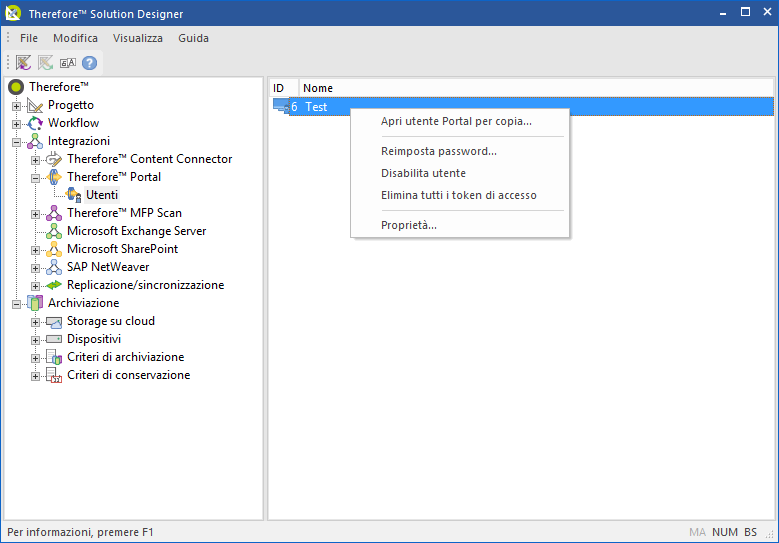Click the Microsoft SharePoint icon
Image resolution: width=779 pixels, height=543 pixels.
[x=54, y=249]
